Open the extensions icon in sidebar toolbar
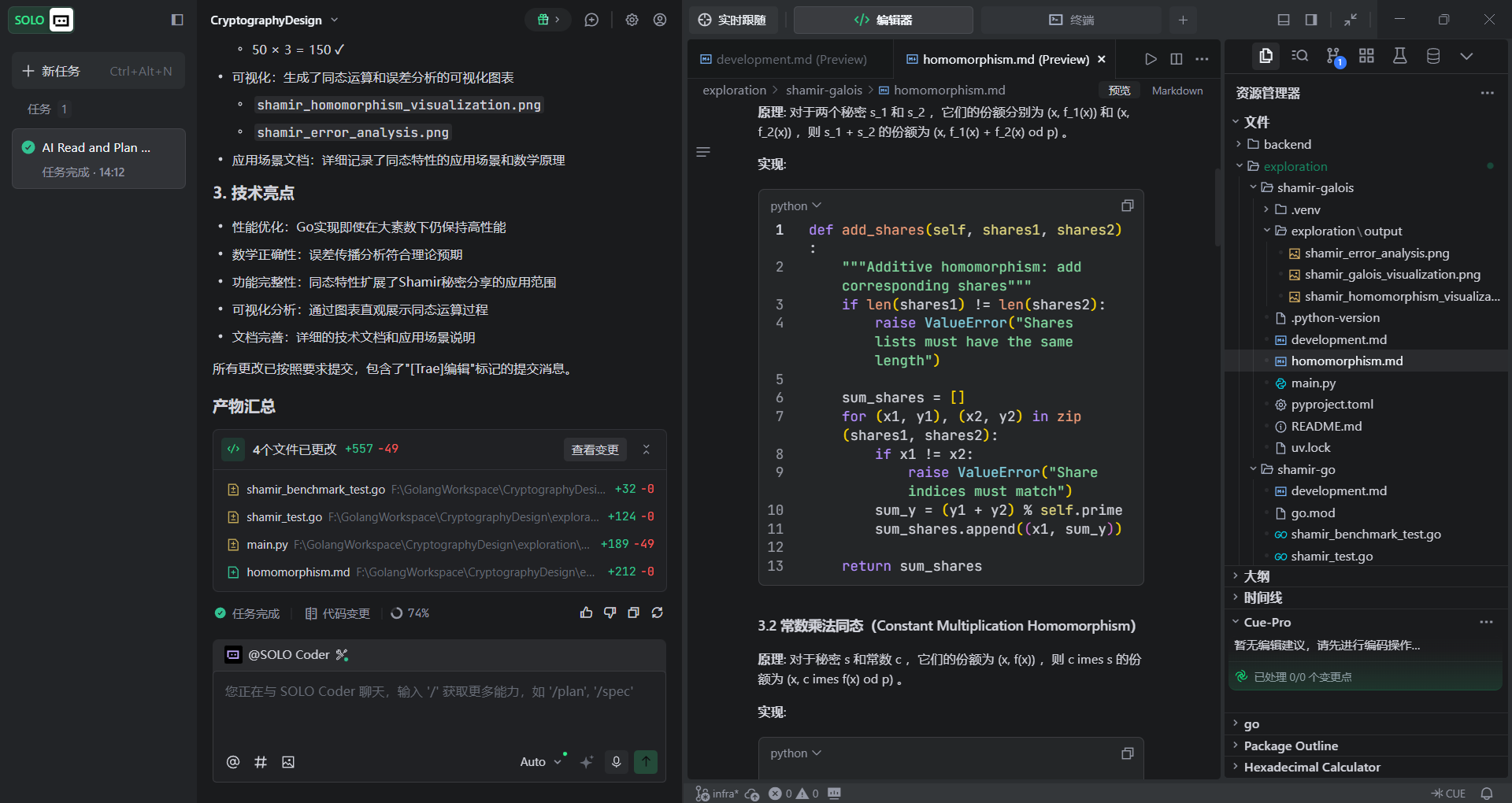Viewport: 1512px width, 803px height. (1366, 56)
